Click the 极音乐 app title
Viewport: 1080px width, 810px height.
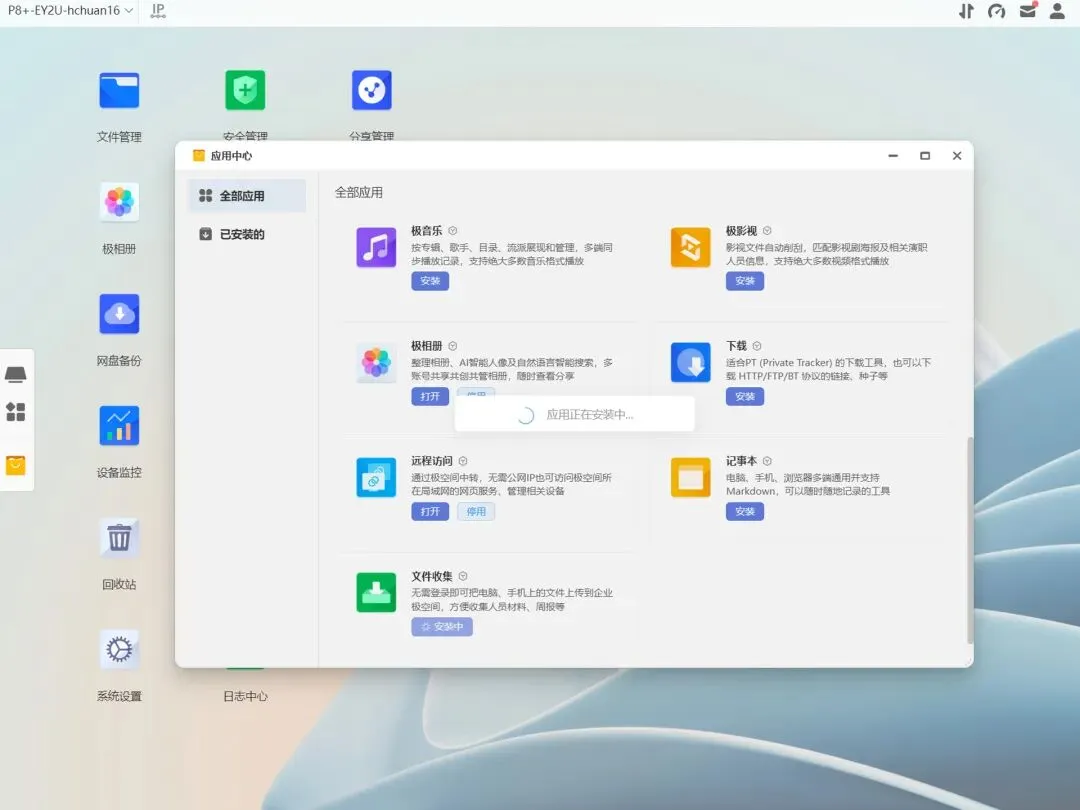426,231
